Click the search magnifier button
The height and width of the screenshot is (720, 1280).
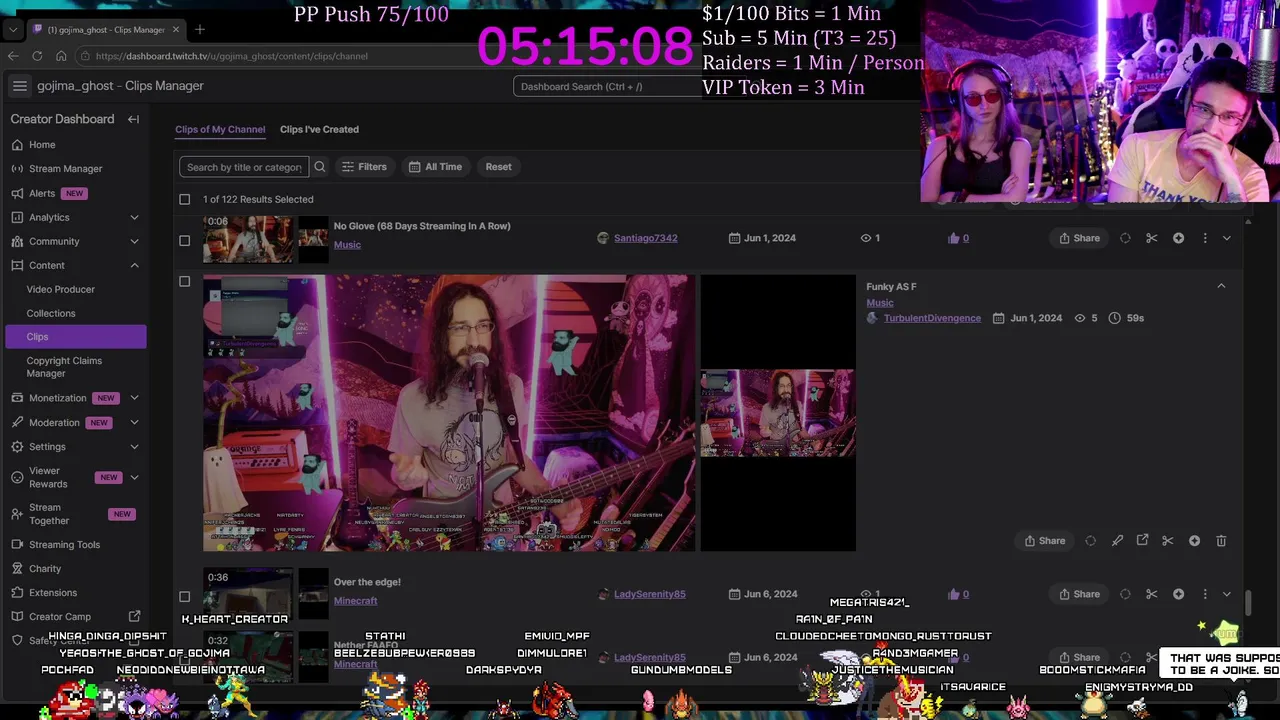click(320, 167)
